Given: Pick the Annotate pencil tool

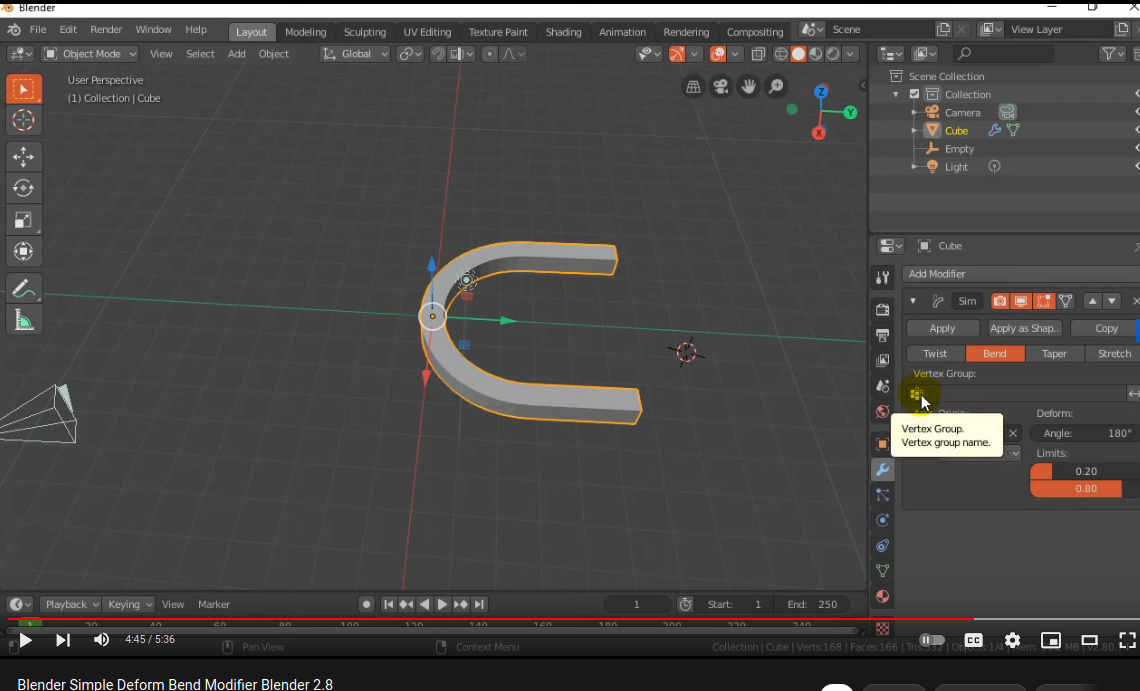Looking at the screenshot, I should 24,289.
